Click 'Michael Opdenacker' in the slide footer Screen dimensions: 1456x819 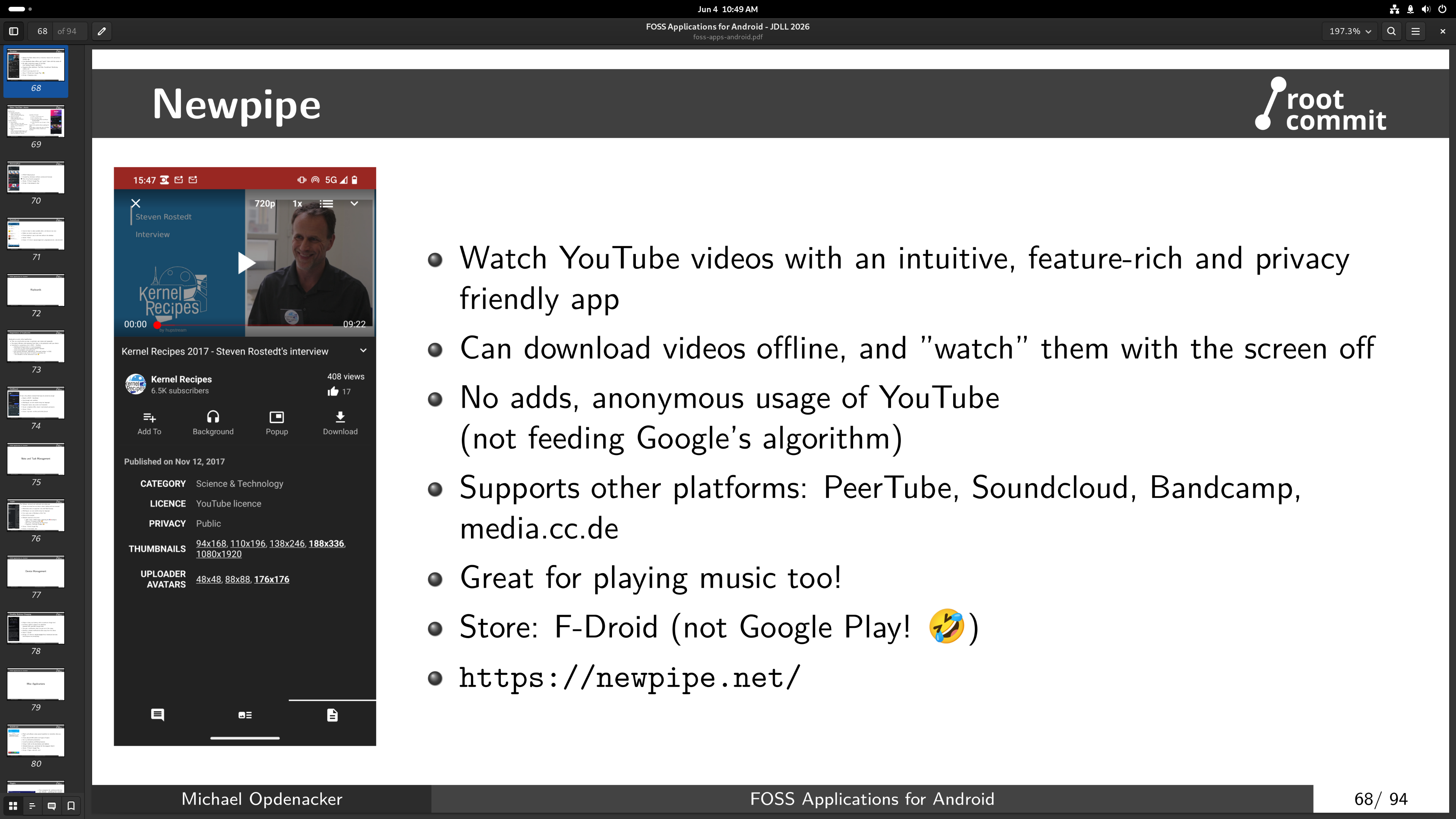point(262,799)
